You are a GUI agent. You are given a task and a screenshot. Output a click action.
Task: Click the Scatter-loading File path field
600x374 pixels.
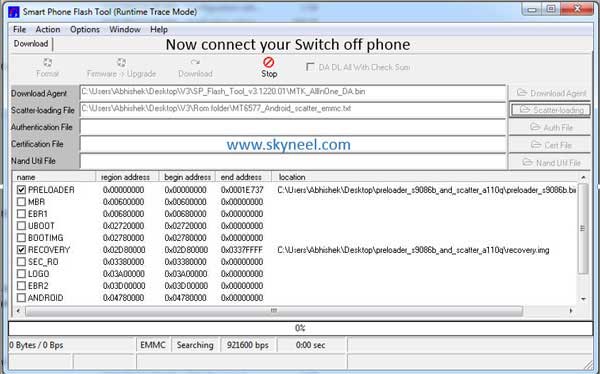click(293, 109)
